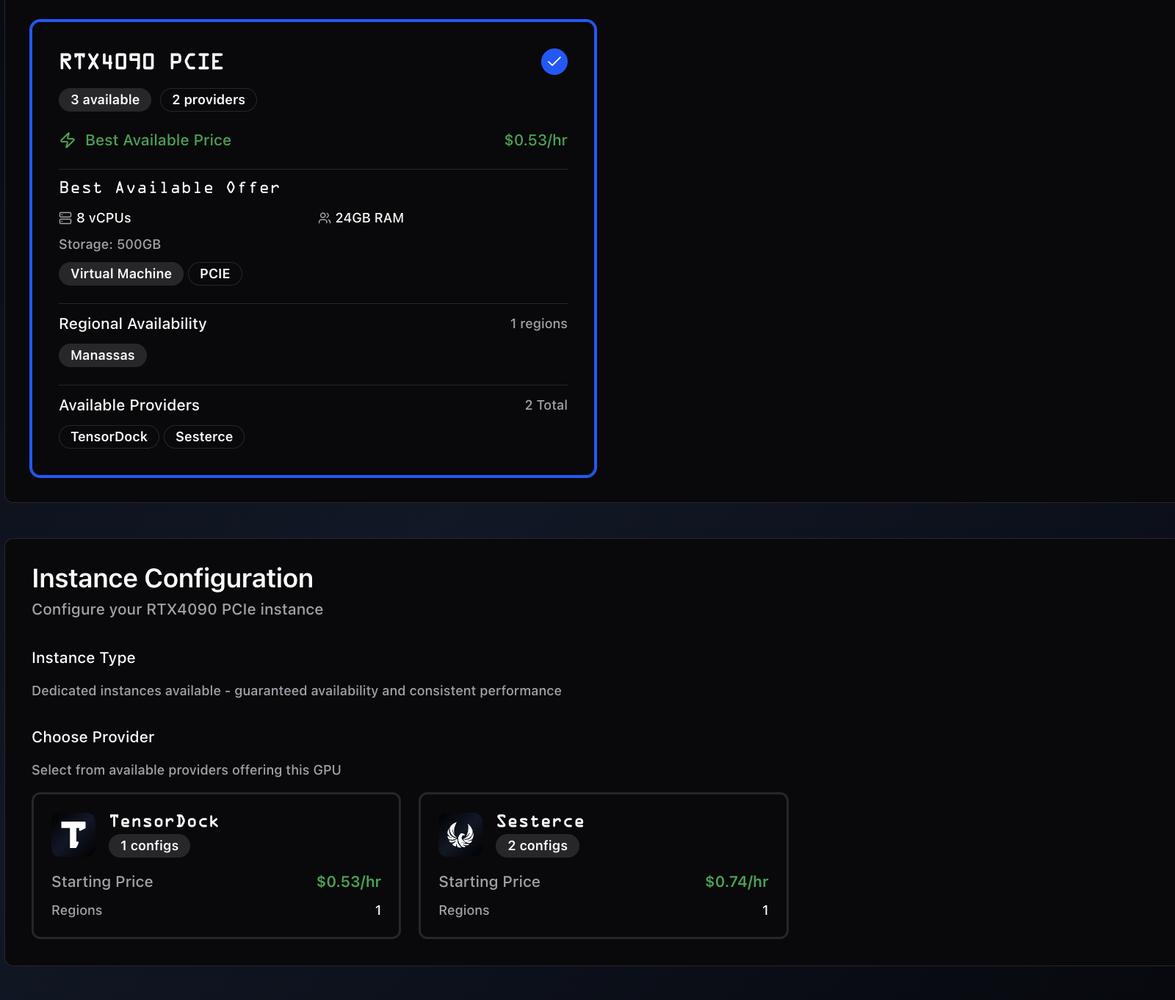The width and height of the screenshot is (1175, 1000).
Task: Click the RTX4090 PCIE card title
Action: coord(141,62)
